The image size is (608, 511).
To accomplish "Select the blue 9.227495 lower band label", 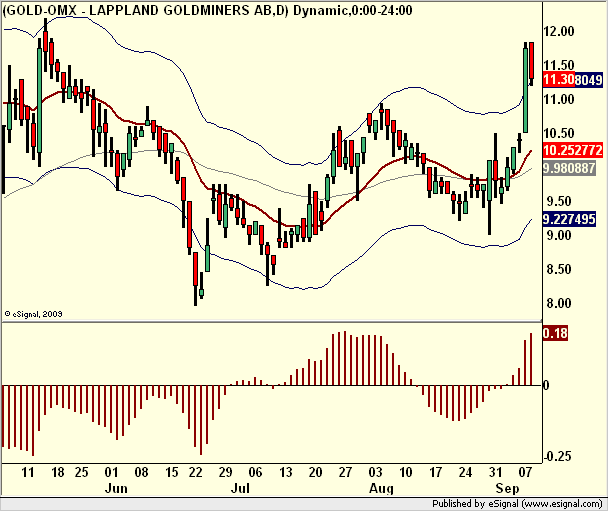I will coord(569,219).
